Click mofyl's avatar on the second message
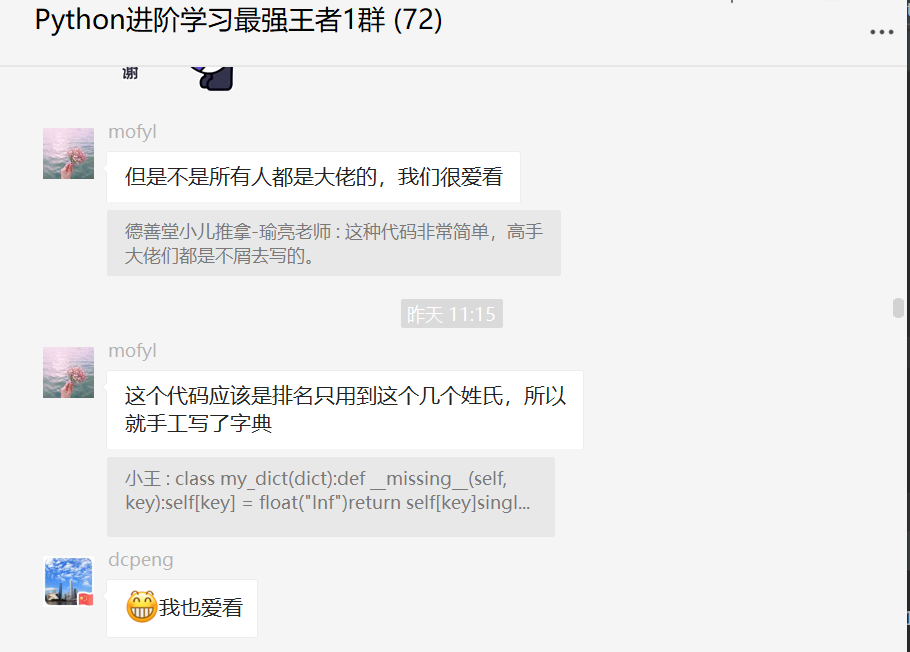Viewport: 910px width, 652px height. pyautogui.click(x=68, y=372)
